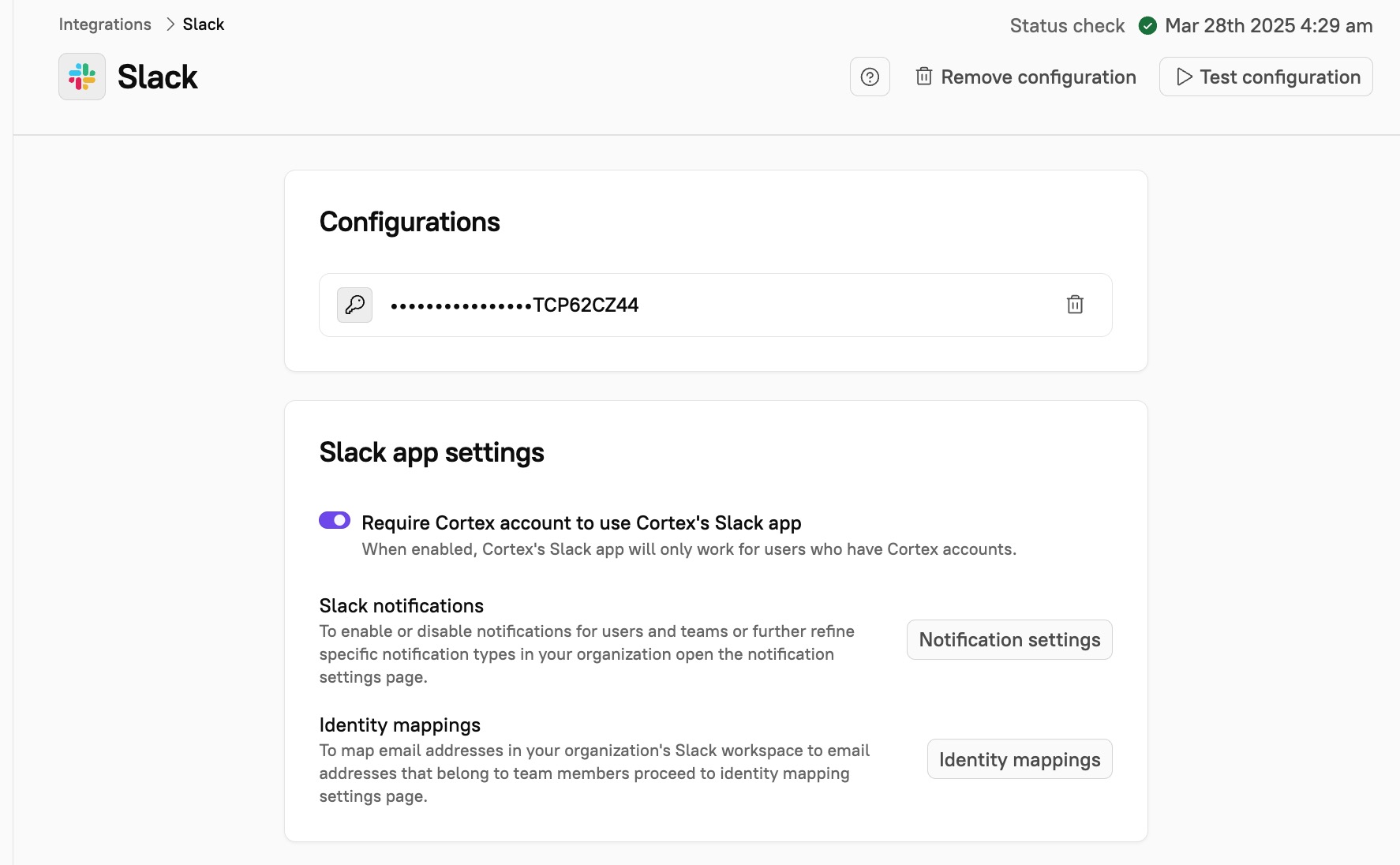
Task: Select the key icon on the API token row
Action: click(x=354, y=305)
